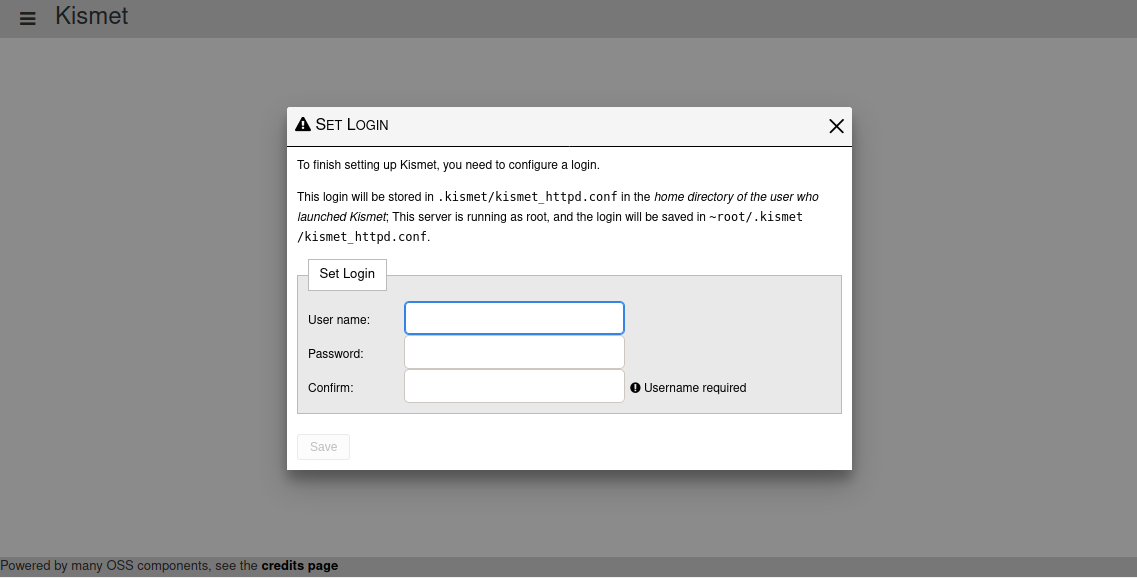Click the "Password:" label
This screenshot has width=1137, height=578.
[336, 354]
